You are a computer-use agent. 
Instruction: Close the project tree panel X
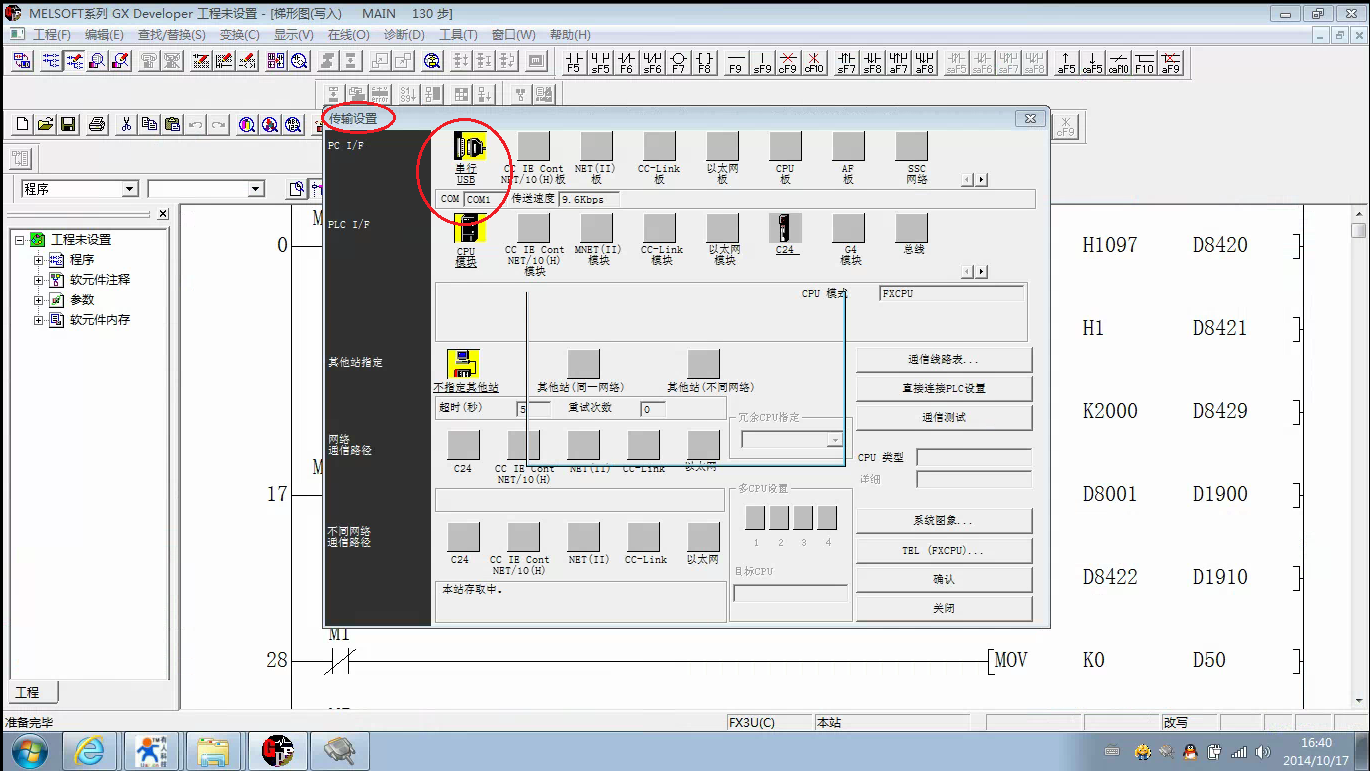point(163,214)
